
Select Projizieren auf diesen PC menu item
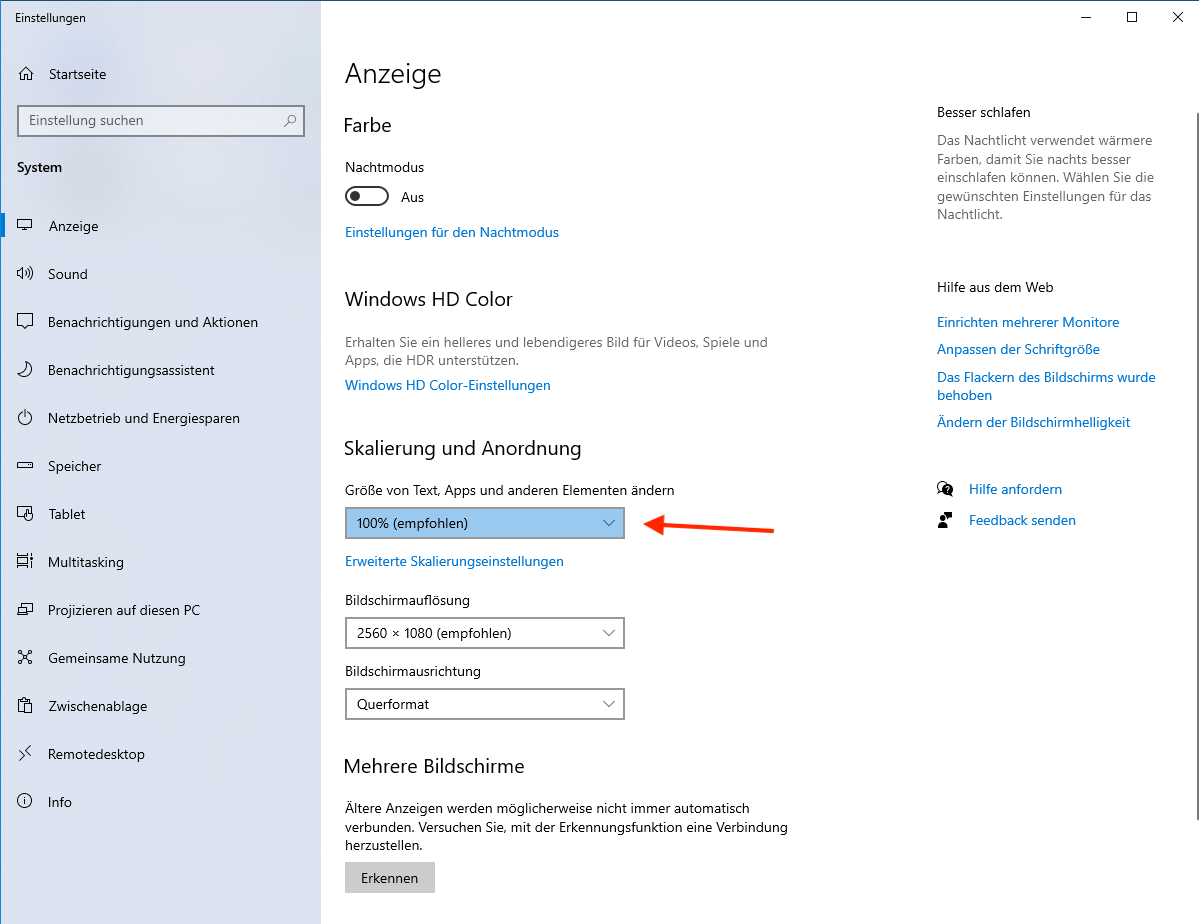(124, 610)
